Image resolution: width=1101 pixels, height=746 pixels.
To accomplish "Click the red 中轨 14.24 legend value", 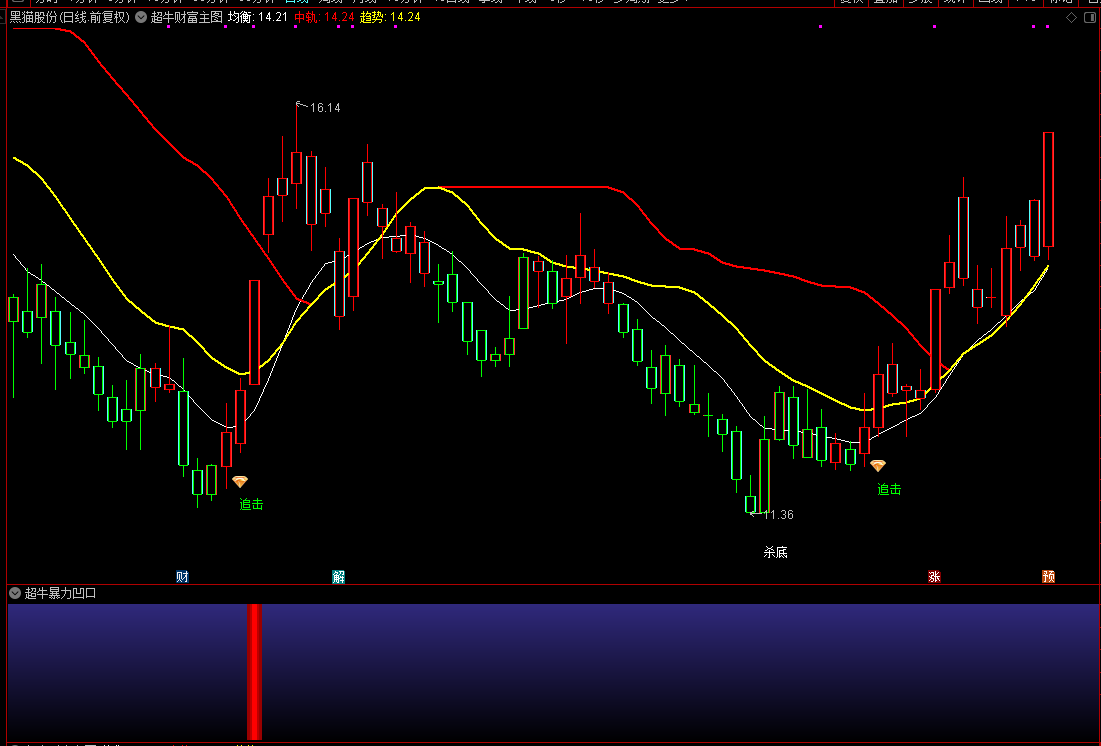I will click(x=324, y=17).
